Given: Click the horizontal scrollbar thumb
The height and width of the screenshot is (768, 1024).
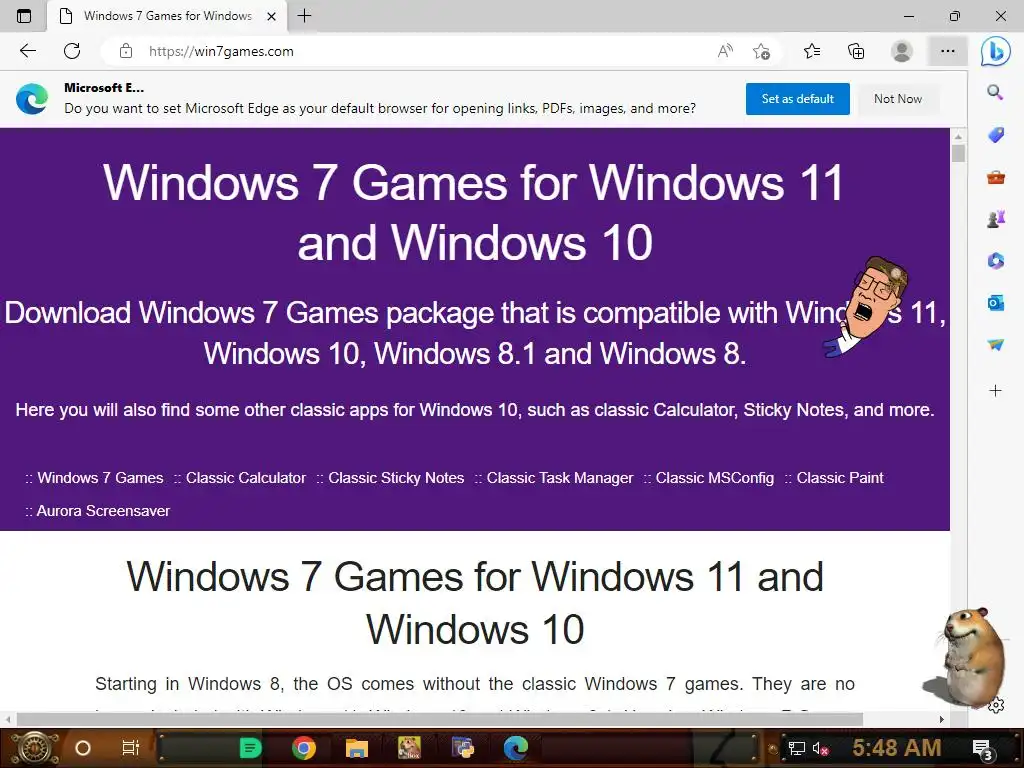Looking at the screenshot, I should [440, 719].
